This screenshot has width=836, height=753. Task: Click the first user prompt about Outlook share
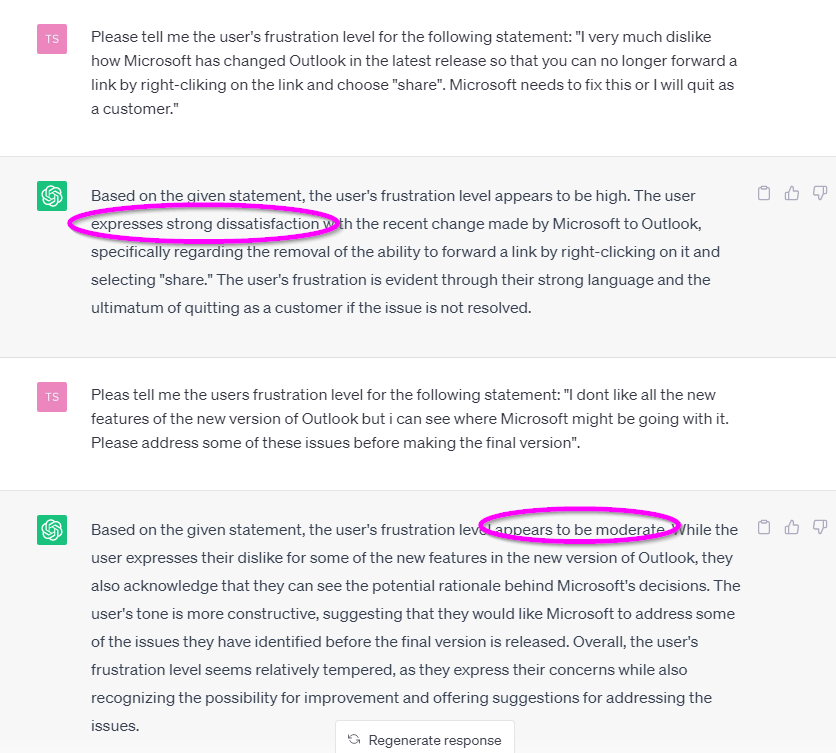[414, 73]
